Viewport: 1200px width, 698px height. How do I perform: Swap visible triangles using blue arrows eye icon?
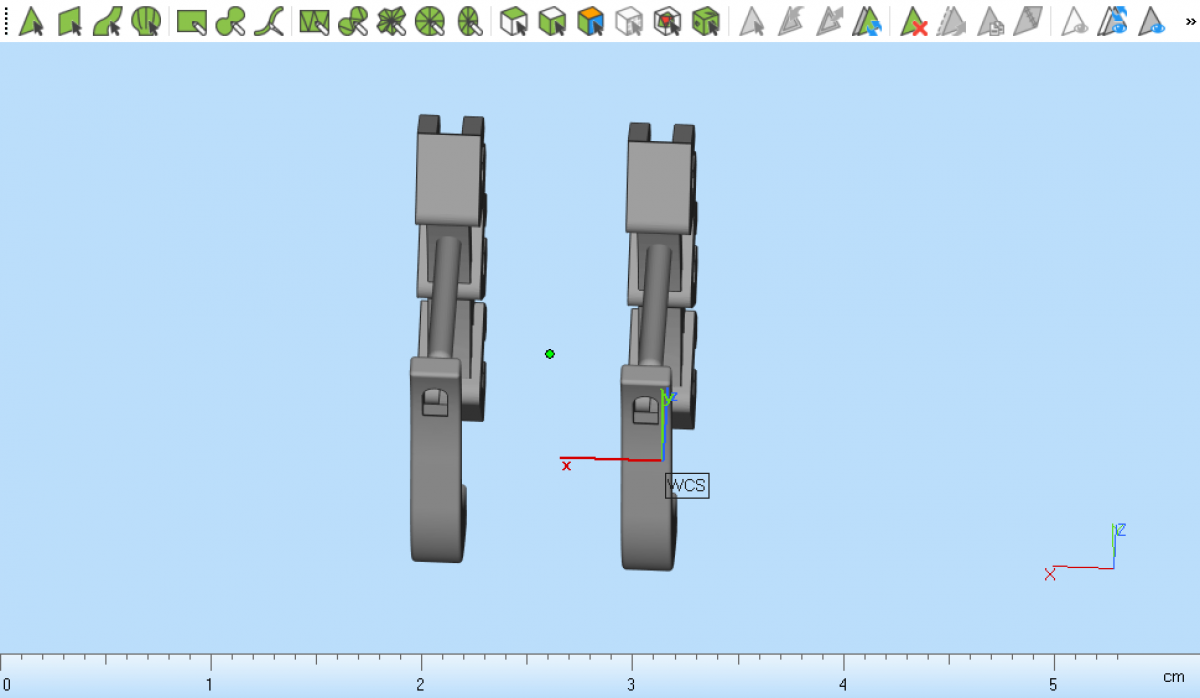pos(1113,21)
